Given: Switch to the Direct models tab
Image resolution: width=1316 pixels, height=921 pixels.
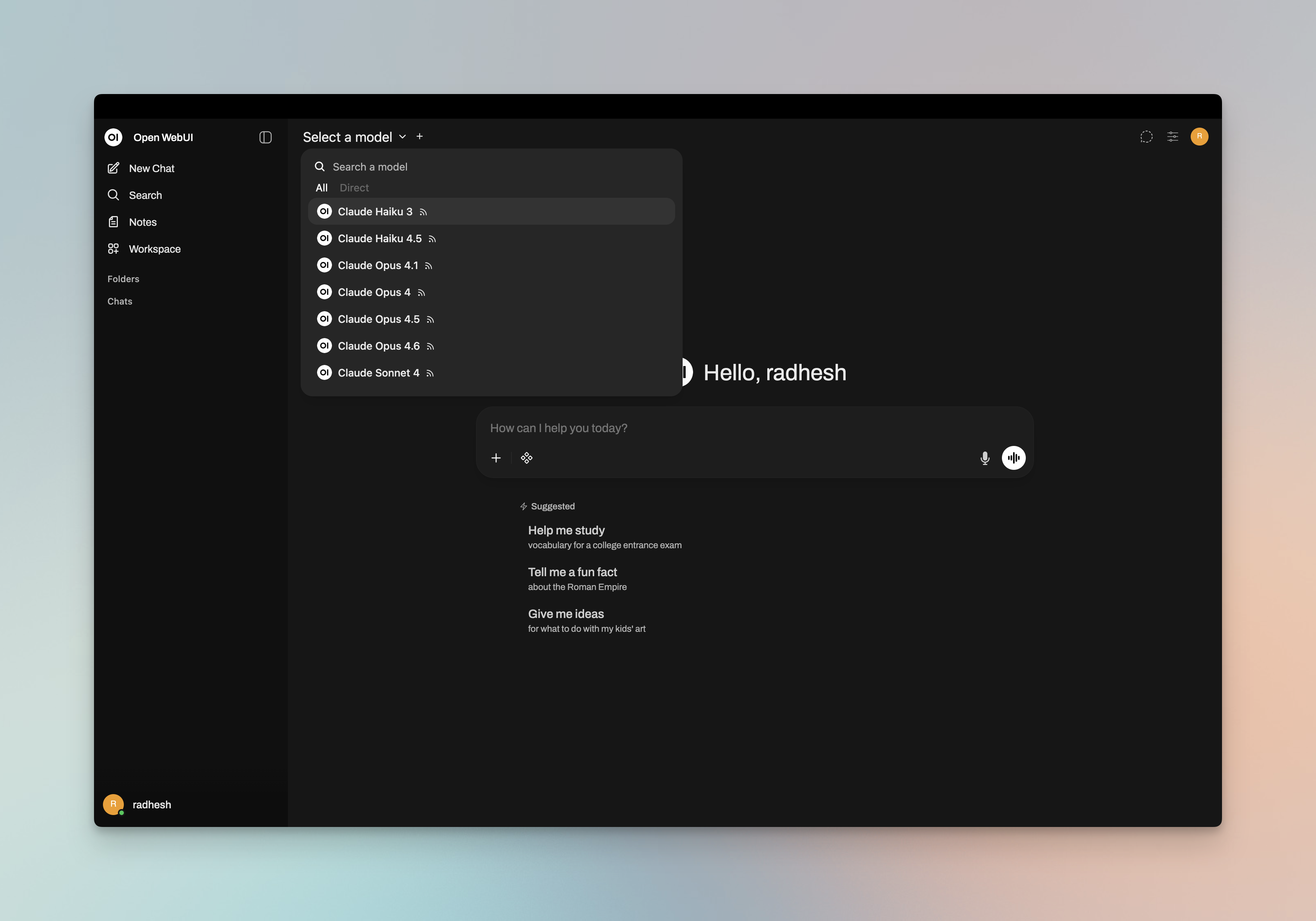Looking at the screenshot, I should pos(354,188).
